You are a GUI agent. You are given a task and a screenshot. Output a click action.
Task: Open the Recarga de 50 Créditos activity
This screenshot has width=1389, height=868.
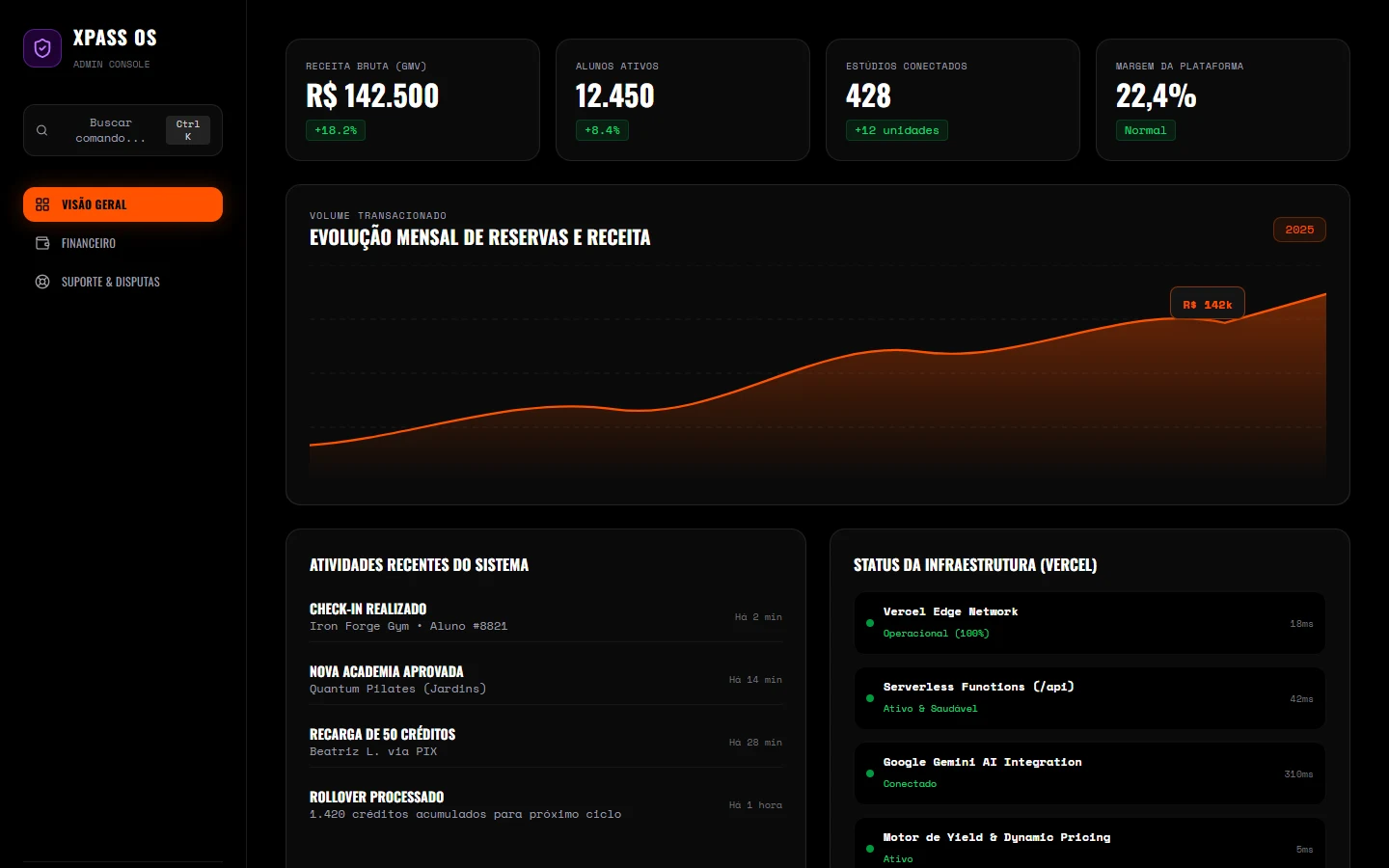pyautogui.click(x=546, y=742)
